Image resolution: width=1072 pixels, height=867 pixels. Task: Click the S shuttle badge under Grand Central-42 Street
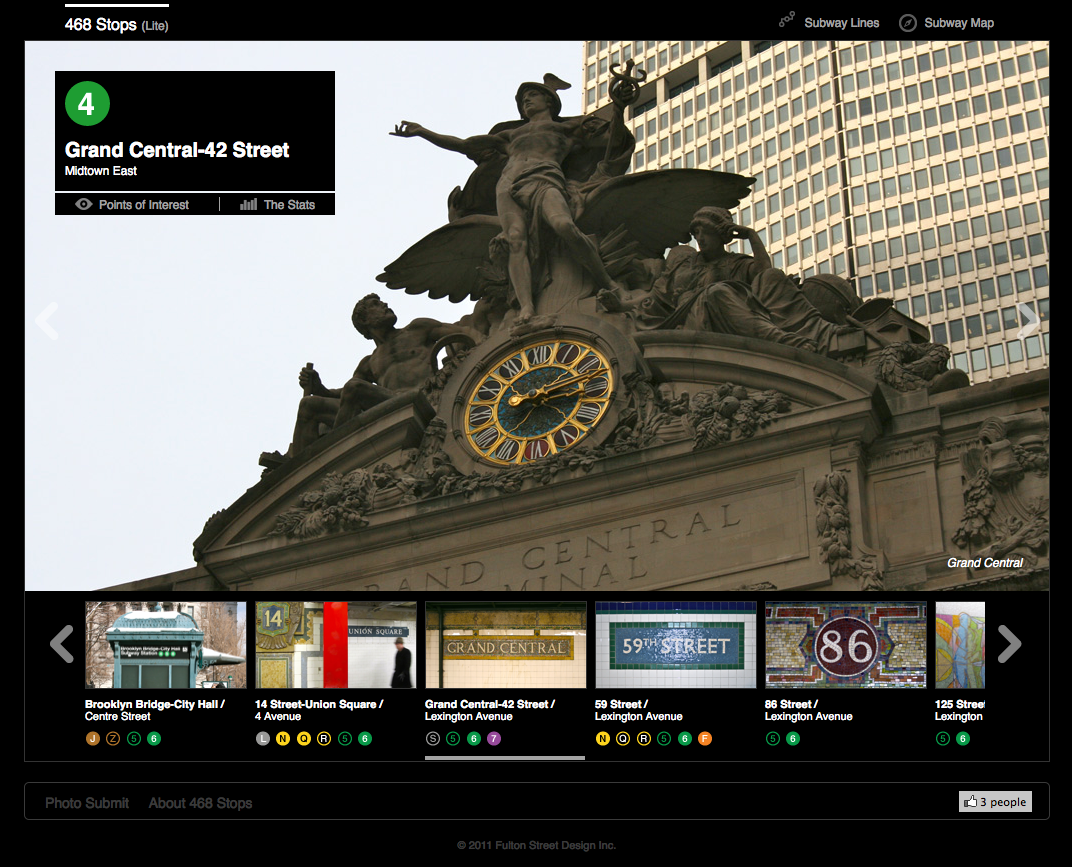coord(433,738)
